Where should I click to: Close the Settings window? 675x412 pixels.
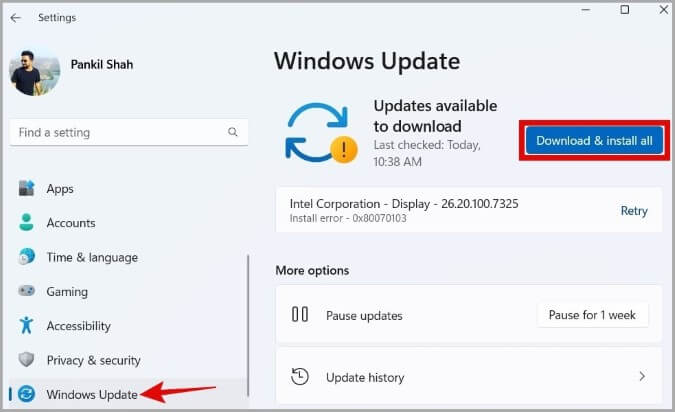coord(664,10)
